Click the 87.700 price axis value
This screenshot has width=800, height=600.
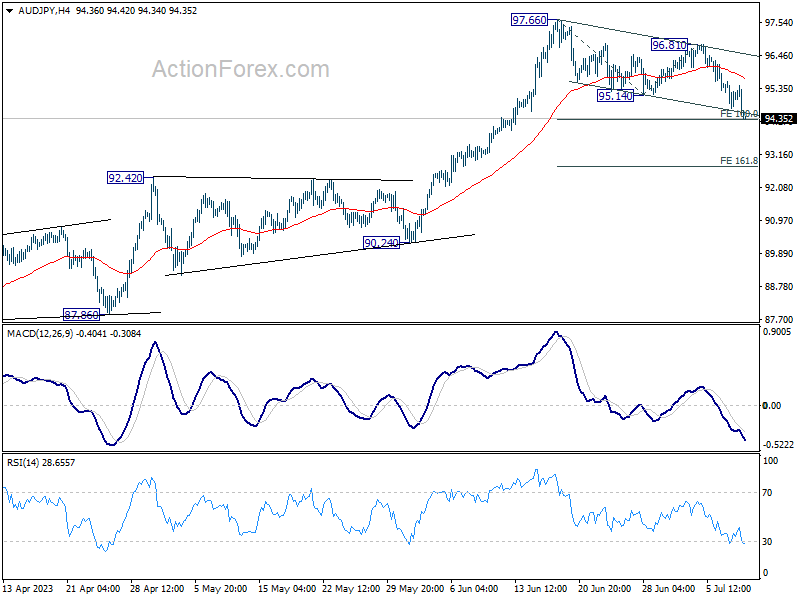pos(779,319)
